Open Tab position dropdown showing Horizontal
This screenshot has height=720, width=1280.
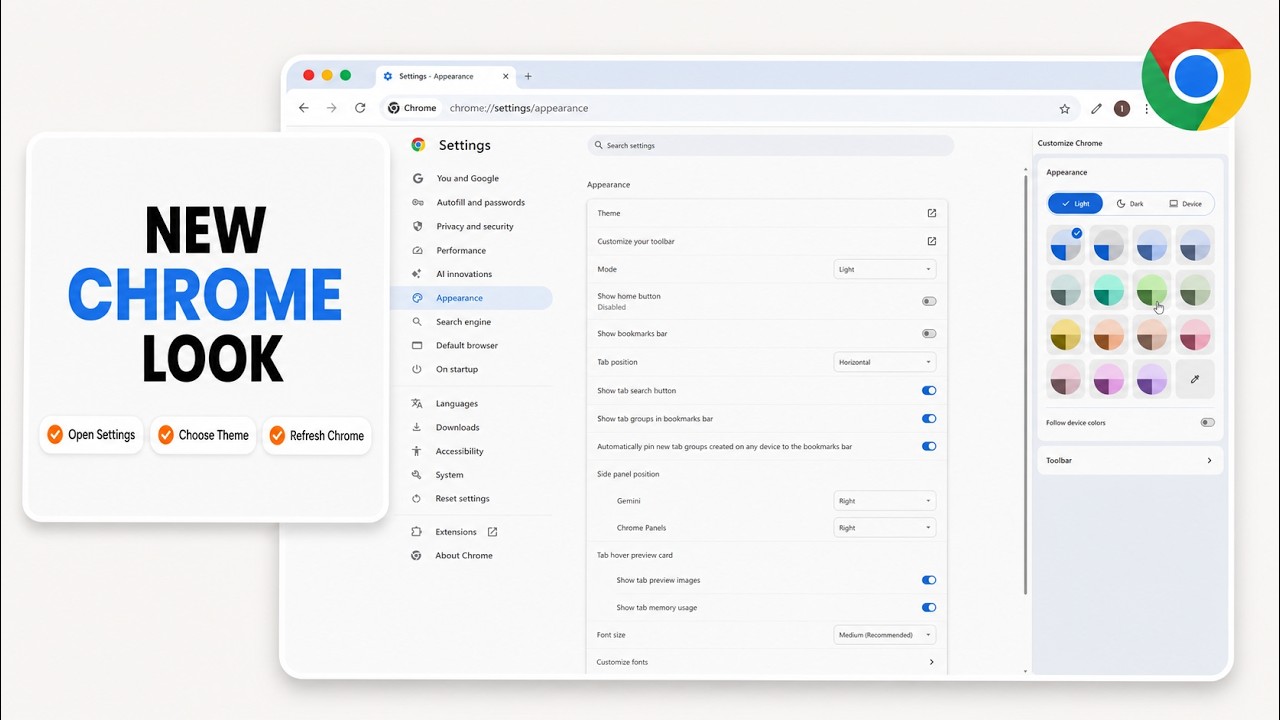[885, 362]
